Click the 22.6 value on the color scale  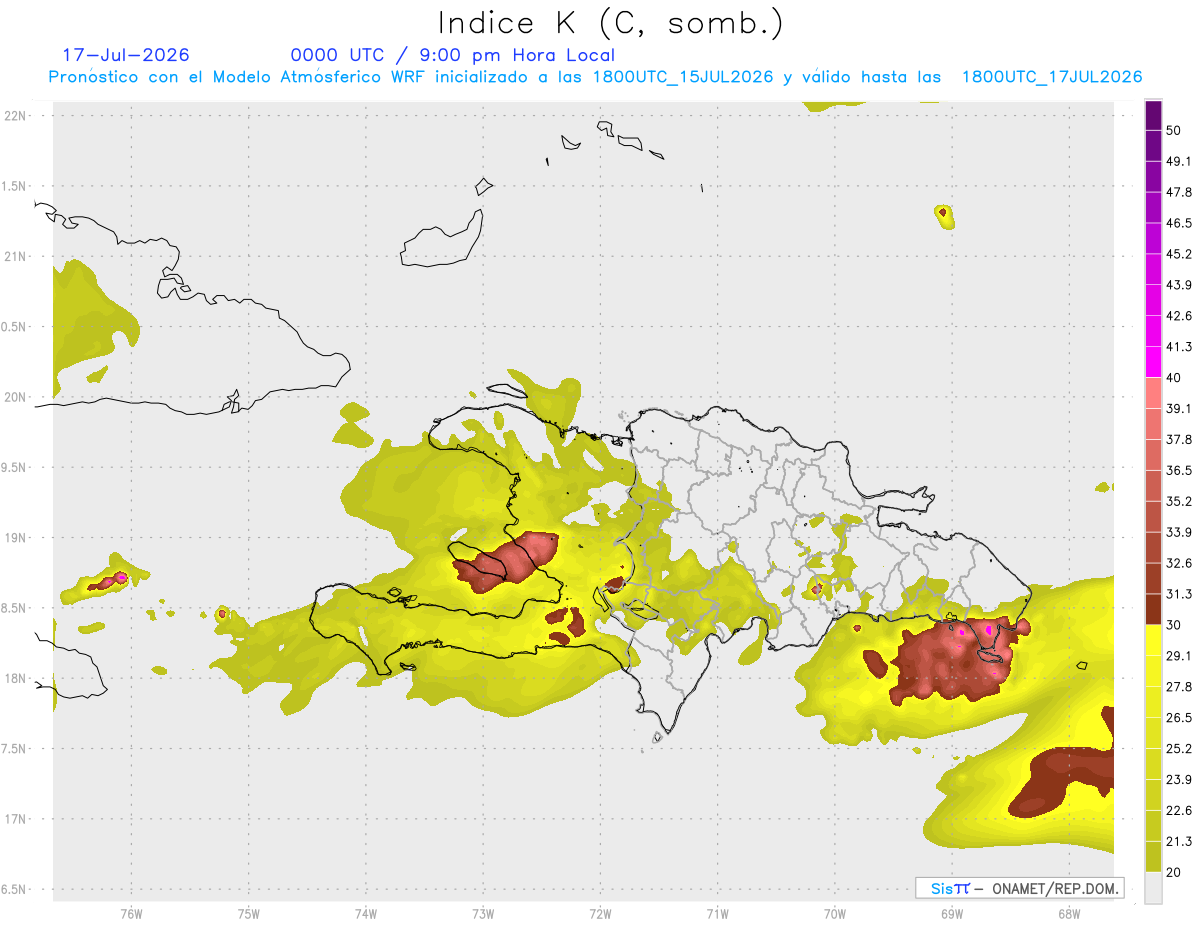[1179, 810]
